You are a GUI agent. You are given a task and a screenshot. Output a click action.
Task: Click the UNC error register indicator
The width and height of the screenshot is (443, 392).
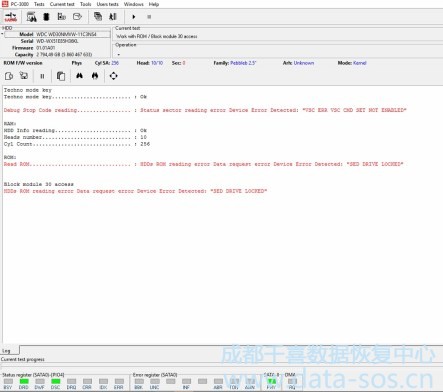pos(155,381)
